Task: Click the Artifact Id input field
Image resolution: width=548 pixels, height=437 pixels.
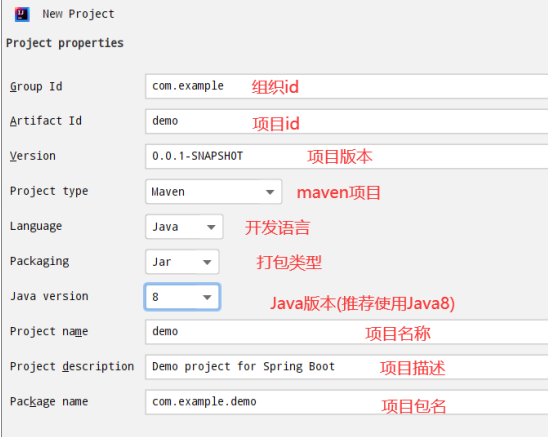Action: click(346, 121)
